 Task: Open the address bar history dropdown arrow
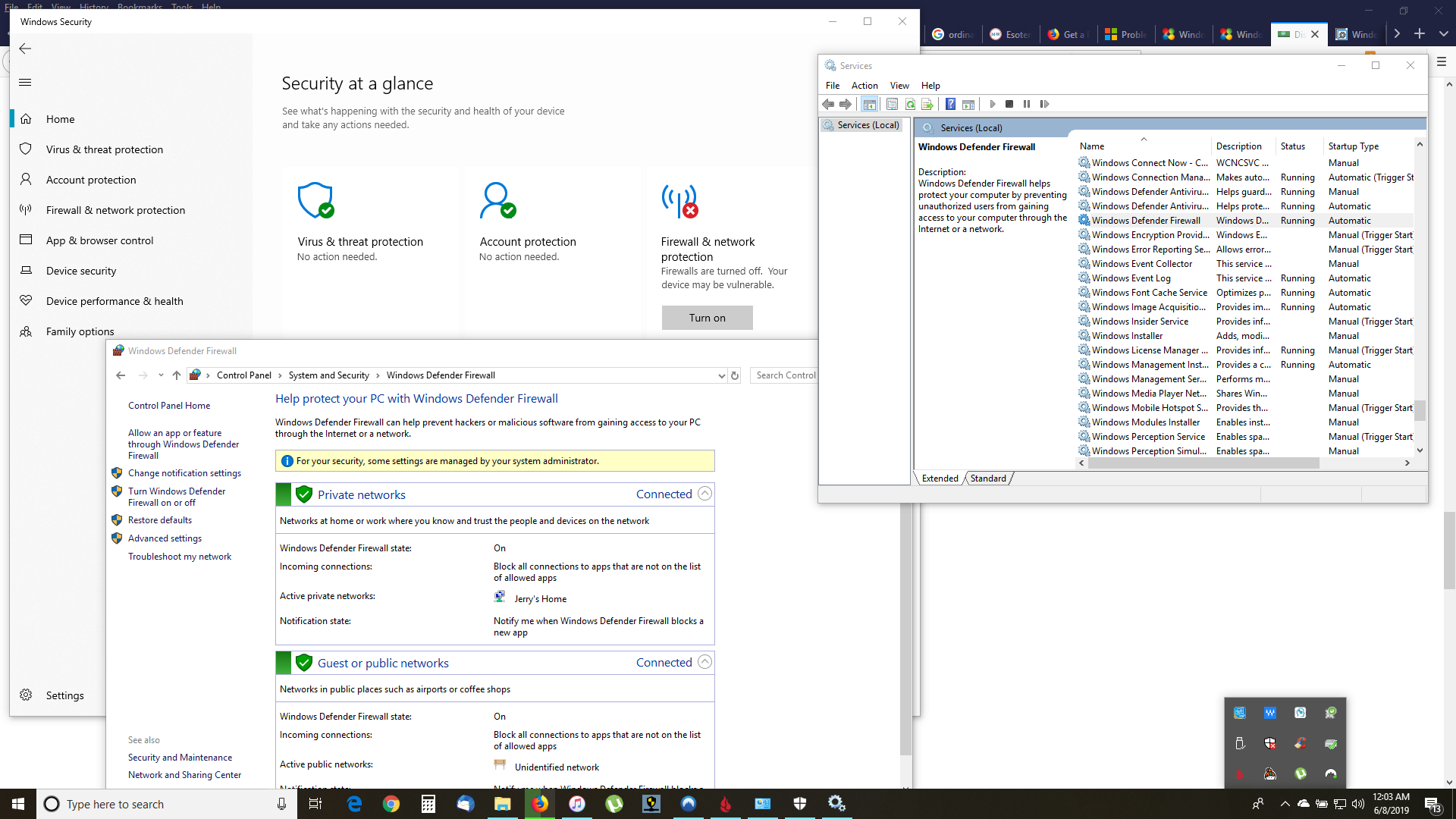click(721, 375)
